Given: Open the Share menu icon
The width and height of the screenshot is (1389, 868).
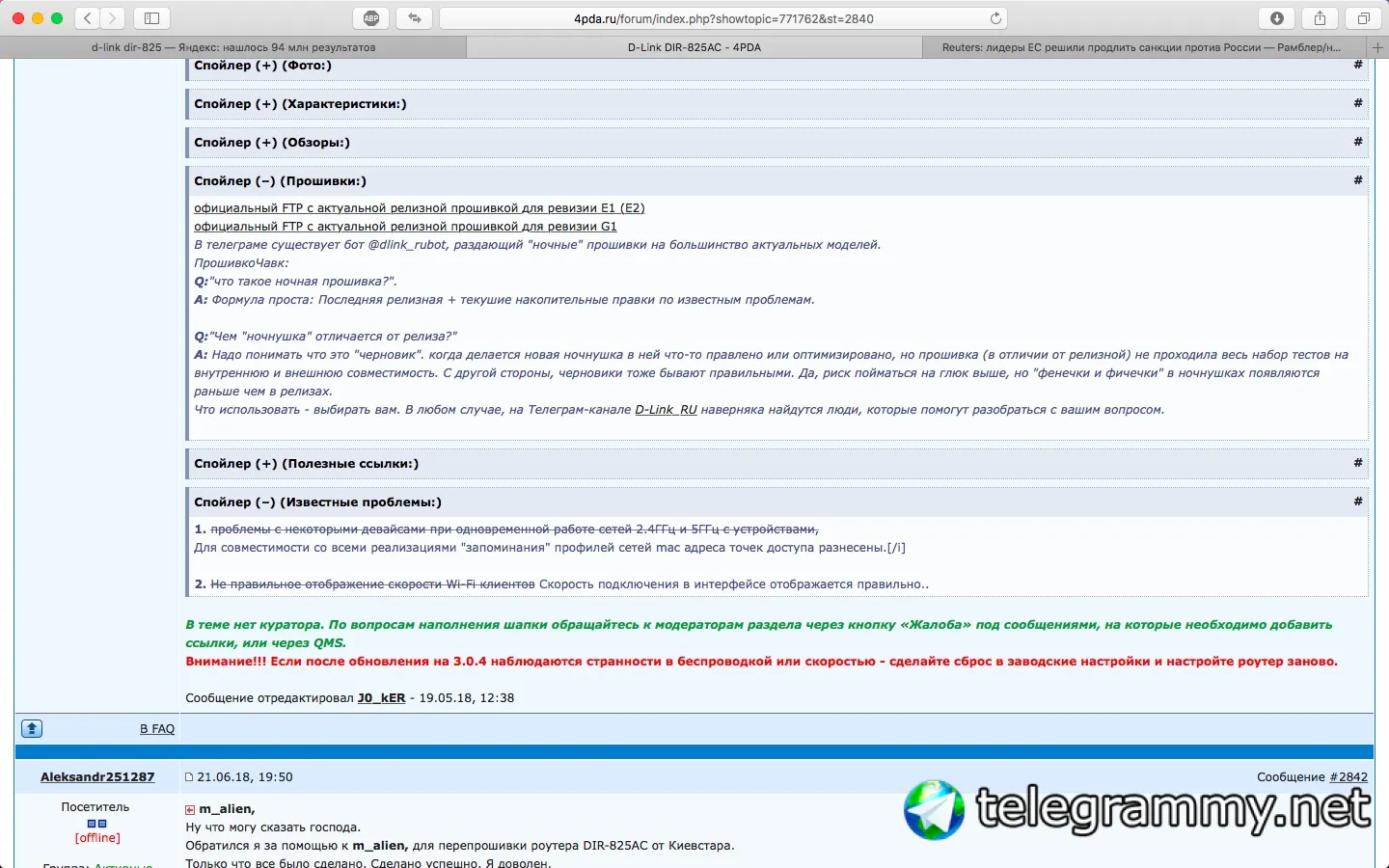Looking at the screenshot, I should click(x=1320, y=18).
